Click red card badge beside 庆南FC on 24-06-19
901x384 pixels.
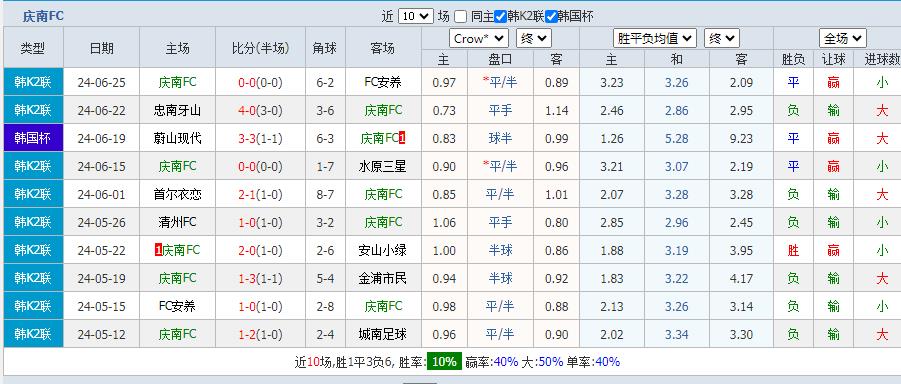pyautogui.click(x=402, y=138)
